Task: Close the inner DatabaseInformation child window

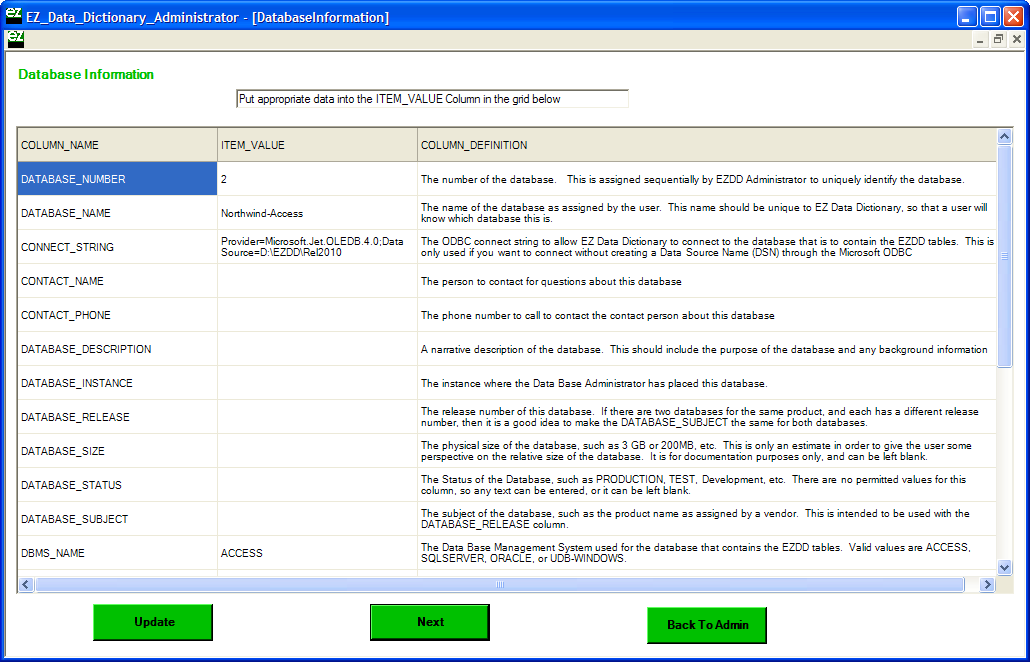Action: [1016, 39]
